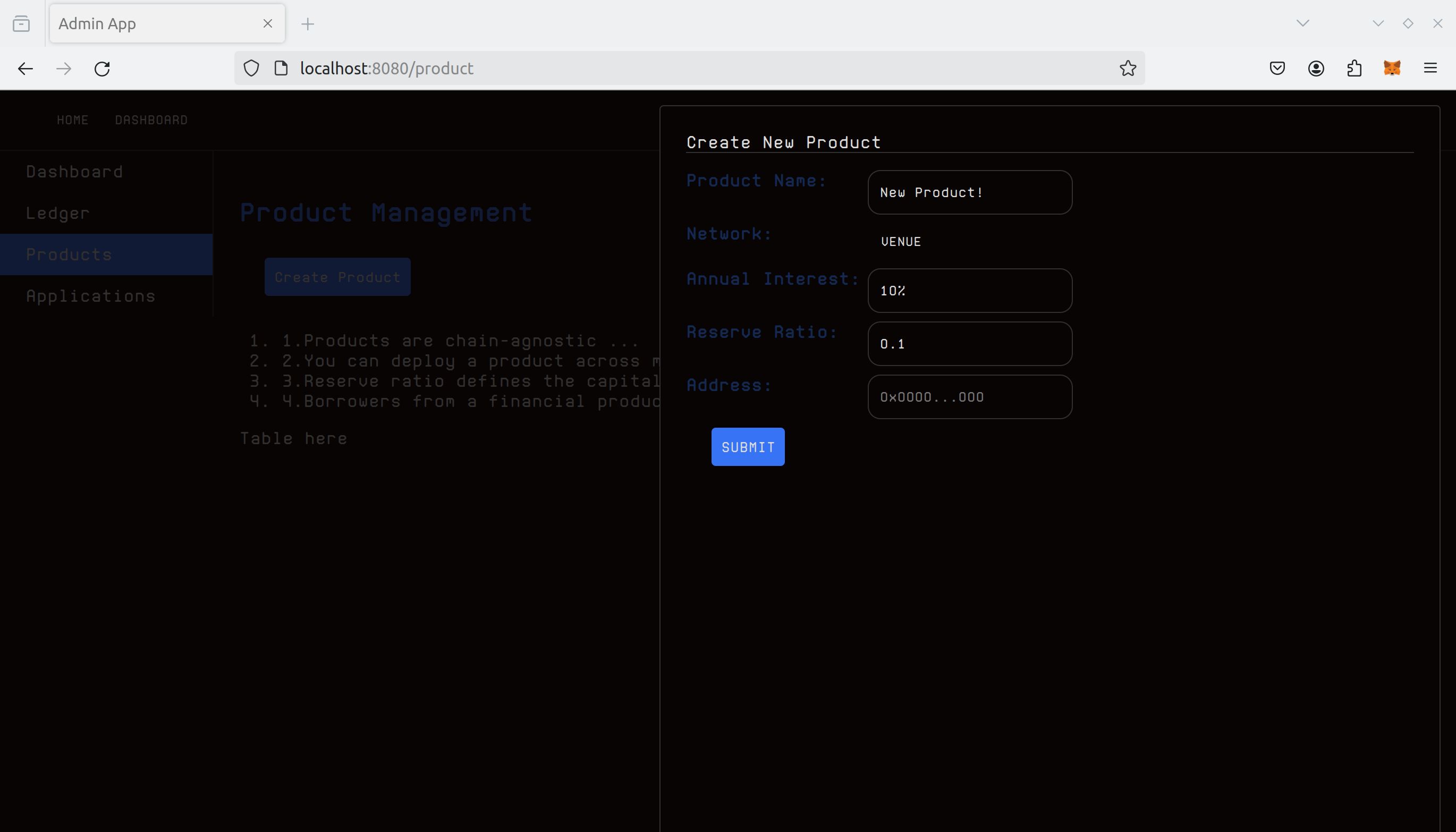Minimize the browser window
This screenshot has height=832, width=1456.
[1378, 23]
